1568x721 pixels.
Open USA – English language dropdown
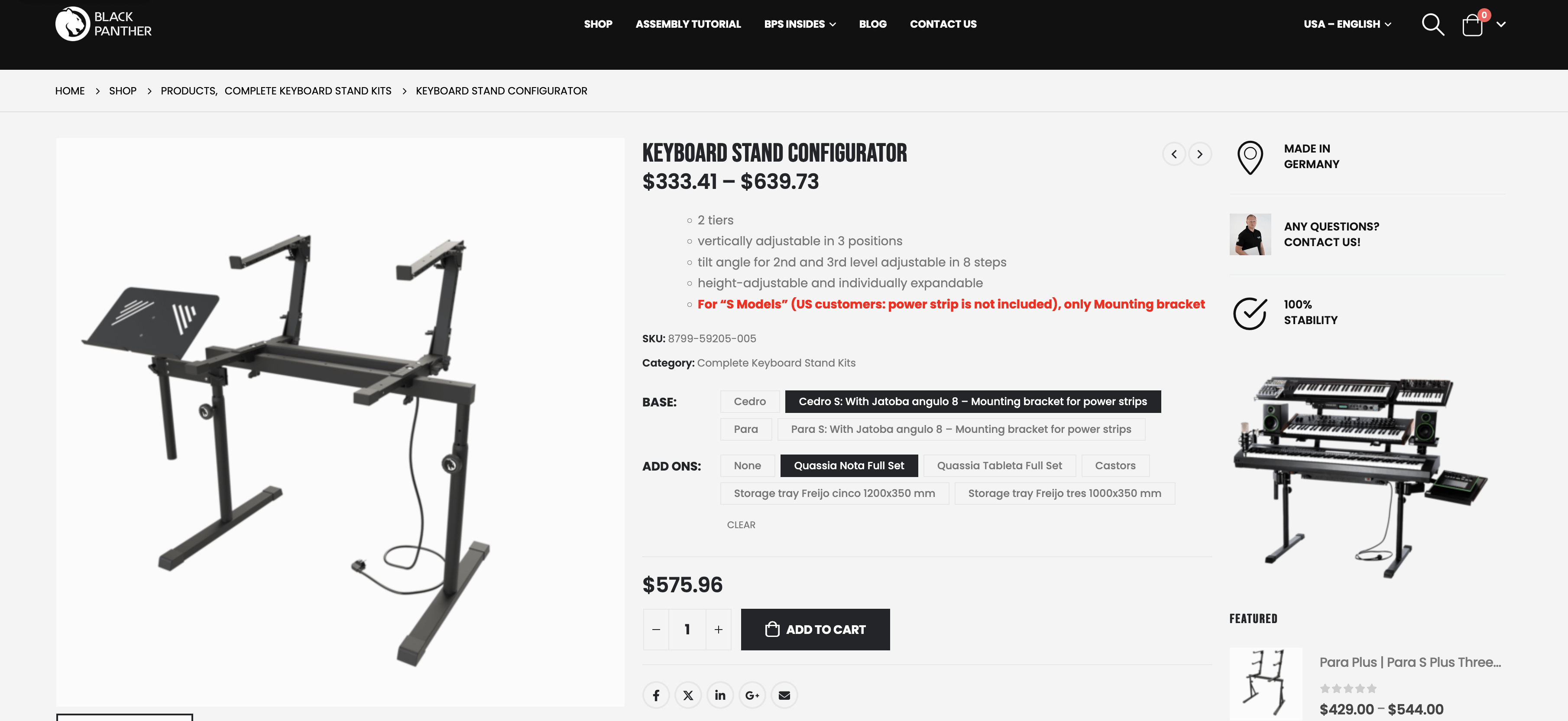pyautogui.click(x=1346, y=24)
